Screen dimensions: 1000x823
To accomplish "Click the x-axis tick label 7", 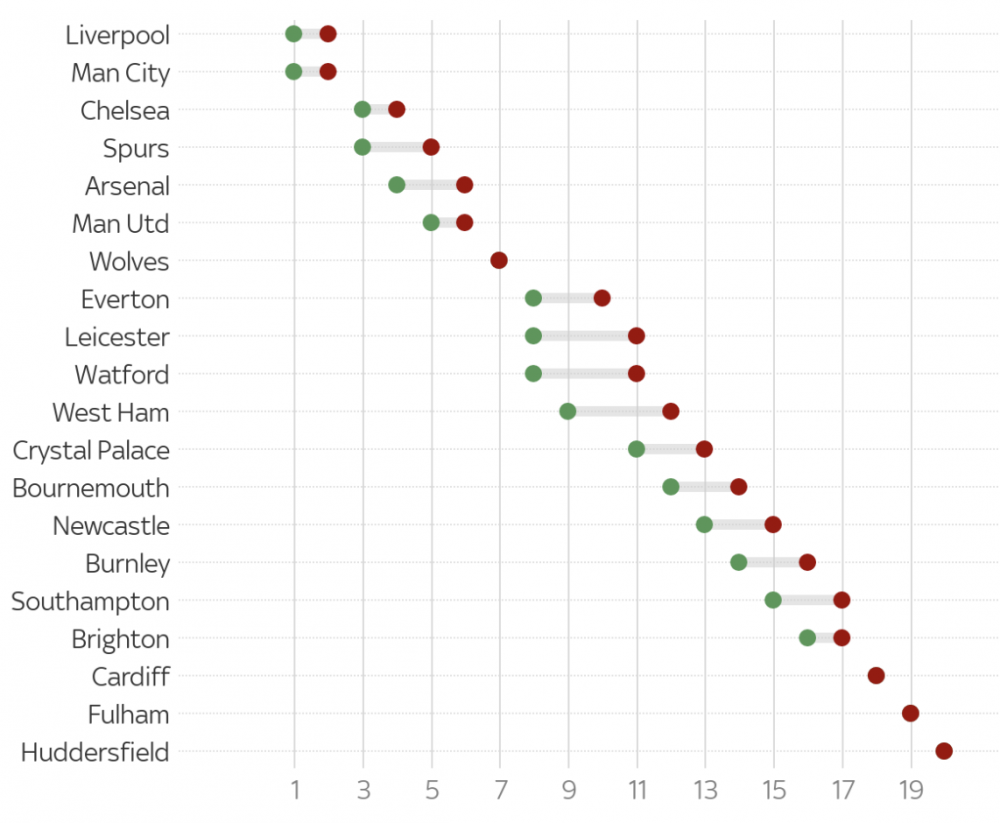I will 500,792.
